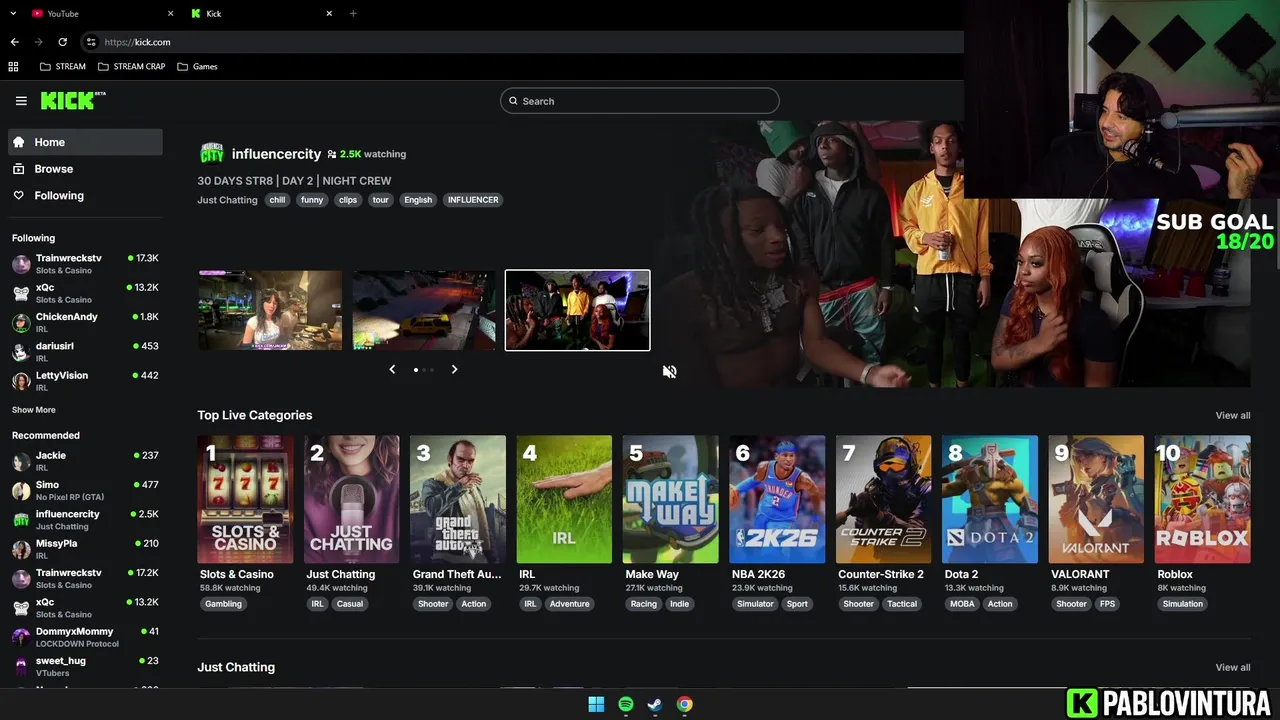Open STREAM bookmarks folder

[62, 66]
